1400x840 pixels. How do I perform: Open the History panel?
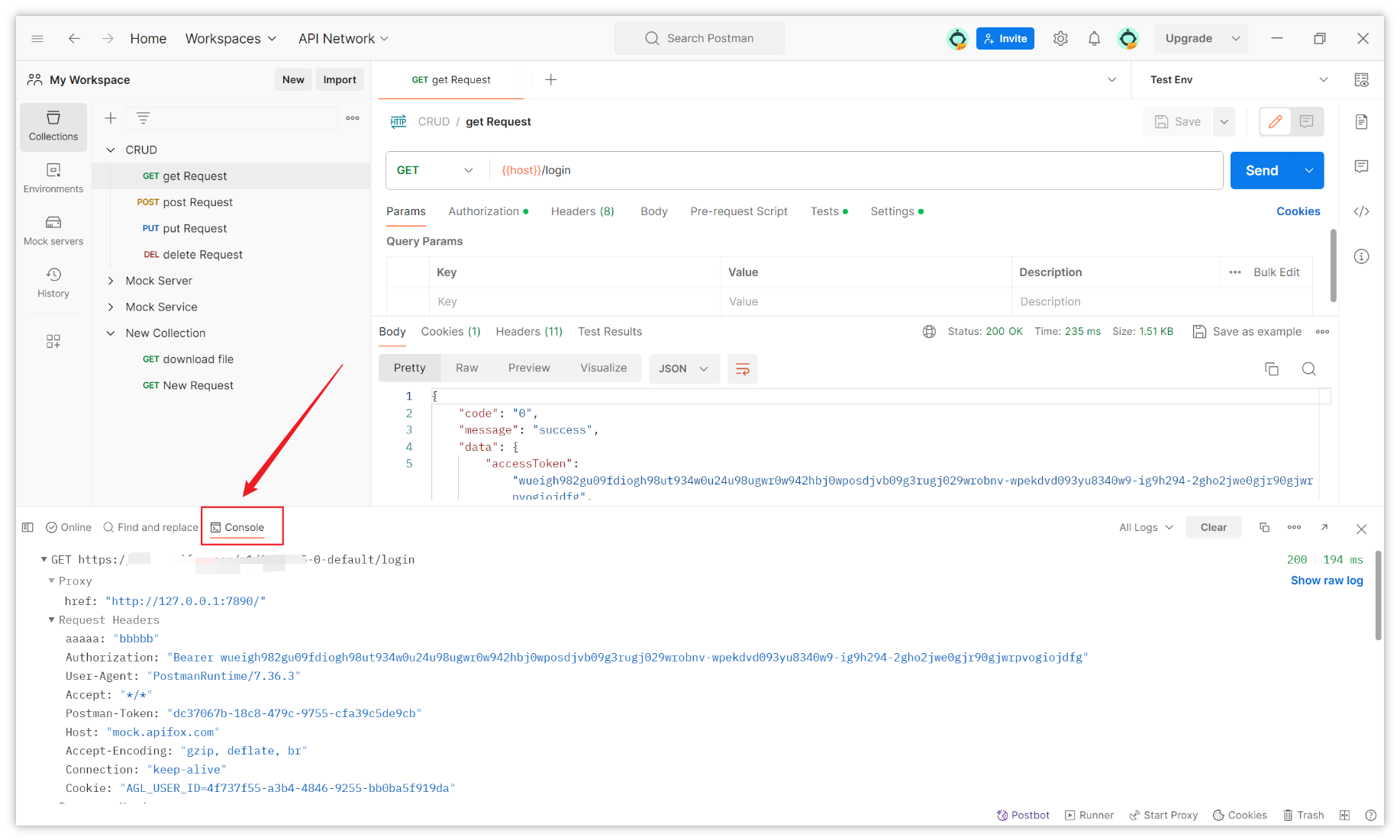pyautogui.click(x=53, y=282)
